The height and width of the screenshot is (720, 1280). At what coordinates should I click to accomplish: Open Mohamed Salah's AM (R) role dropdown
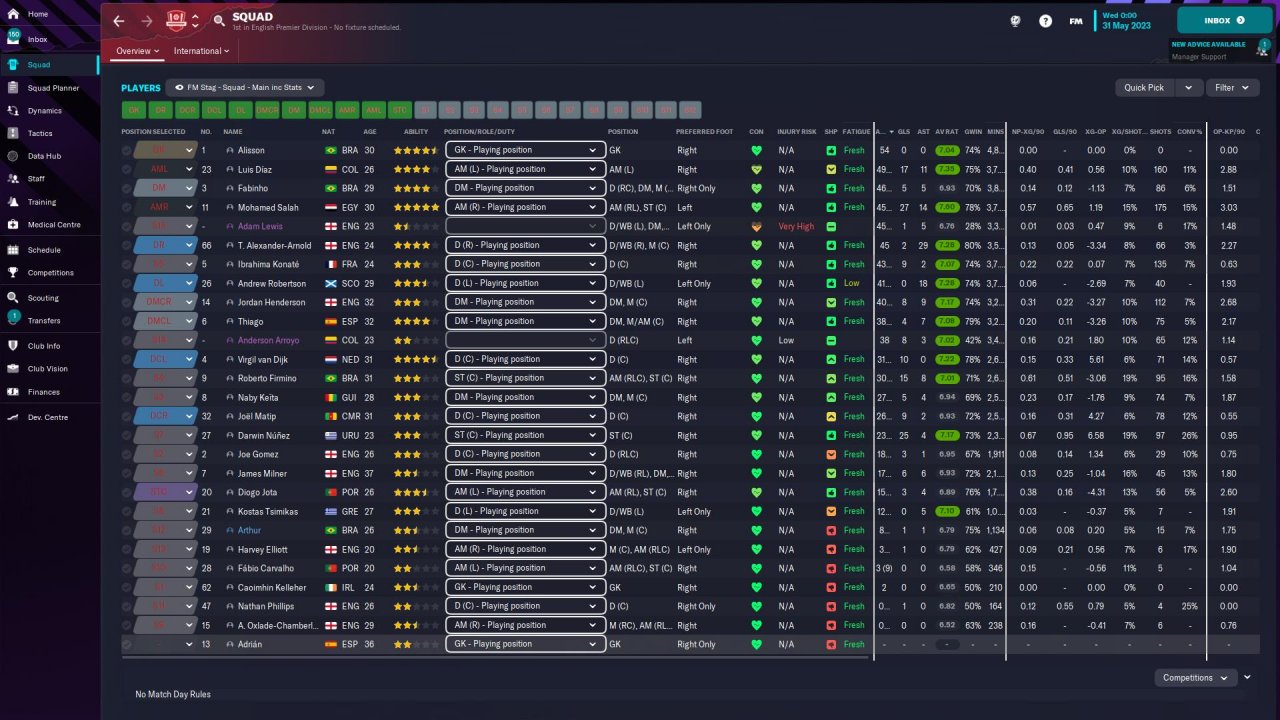pos(525,207)
